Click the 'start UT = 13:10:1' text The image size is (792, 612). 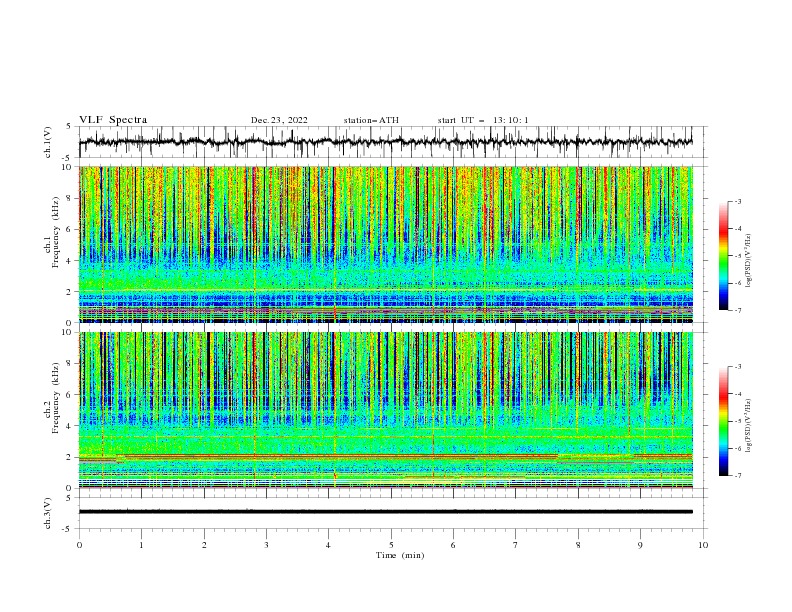[x=483, y=120]
